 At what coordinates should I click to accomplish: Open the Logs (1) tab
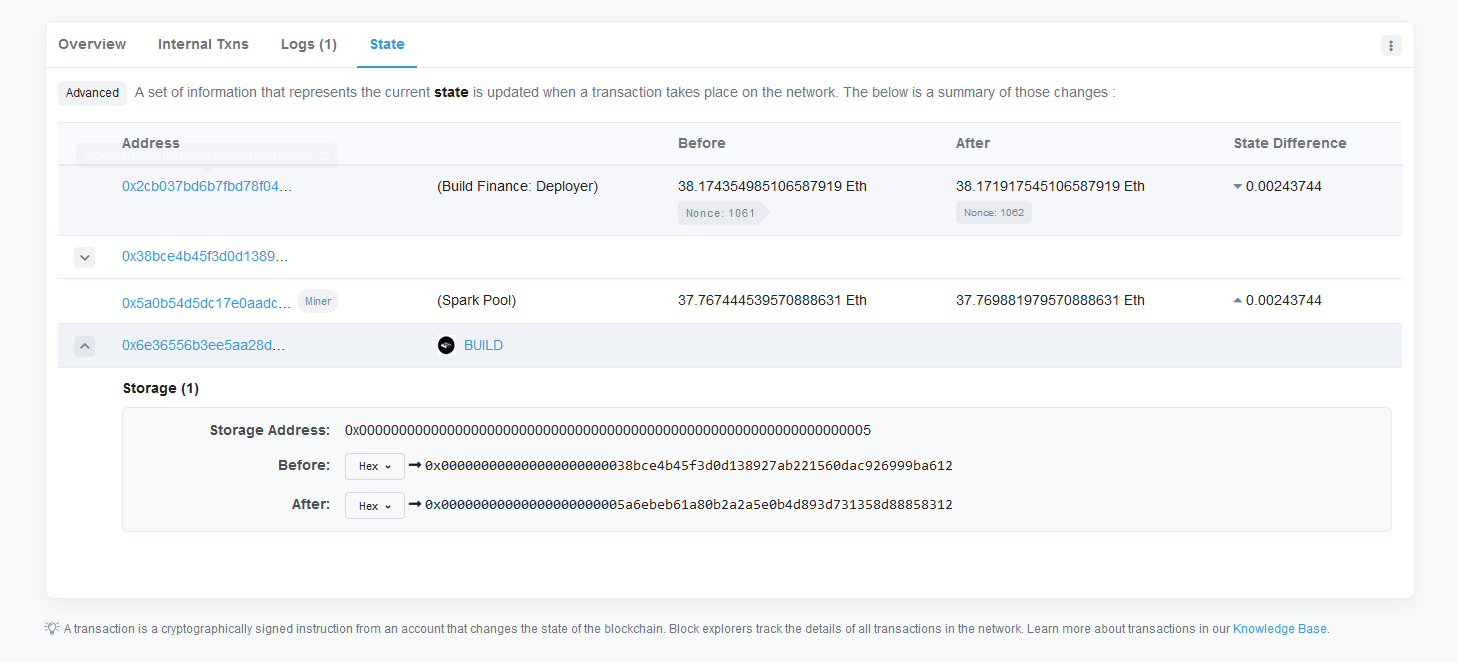click(x=309, y=44)
